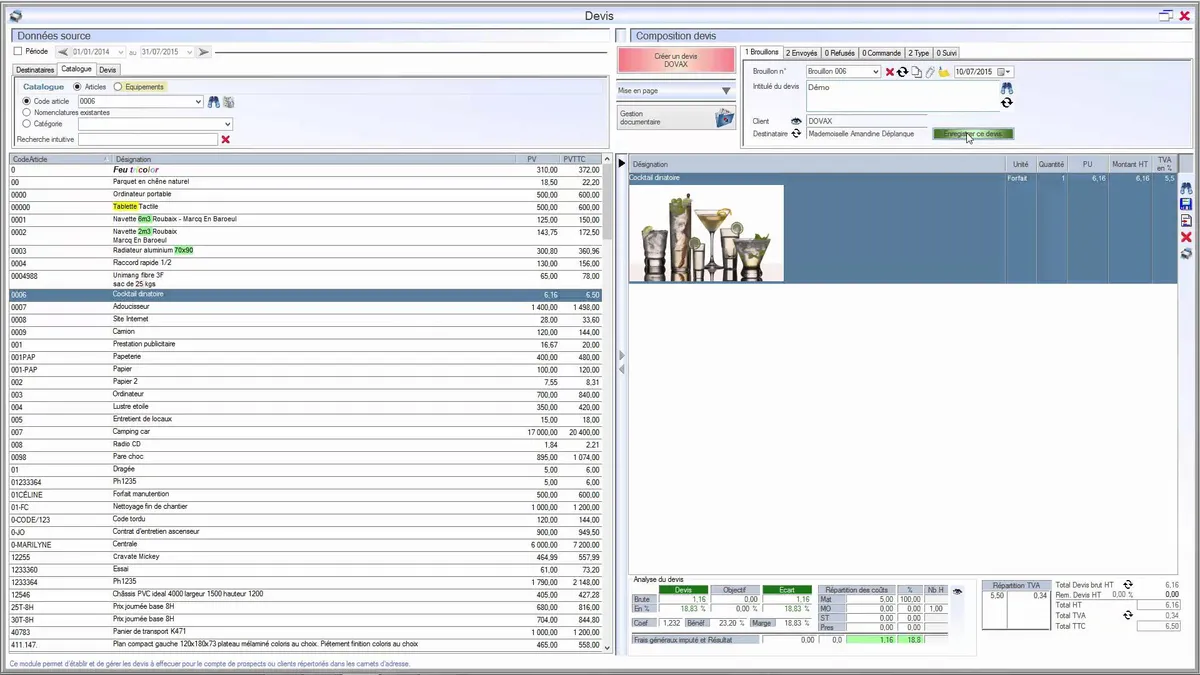Click Créer un devis DOVAX button
The width and height of the screenshot is (1200, 675).
point(676,59)
